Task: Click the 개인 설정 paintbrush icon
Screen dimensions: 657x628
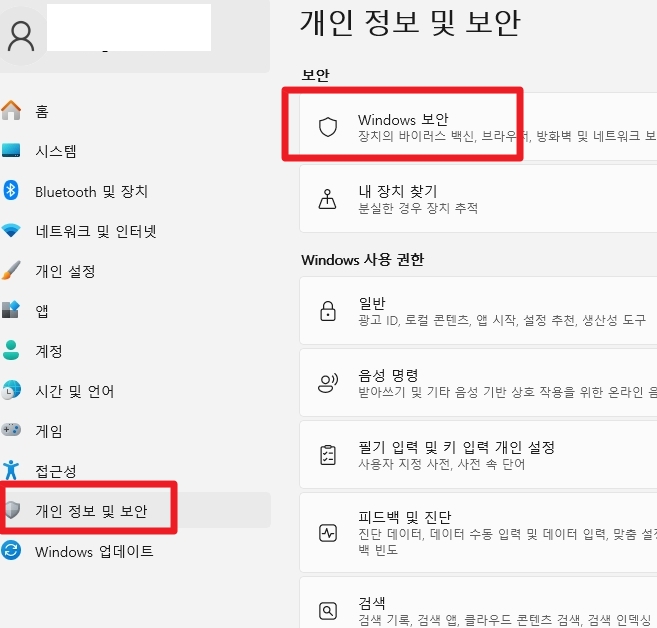Action: [x=12, y=271]
